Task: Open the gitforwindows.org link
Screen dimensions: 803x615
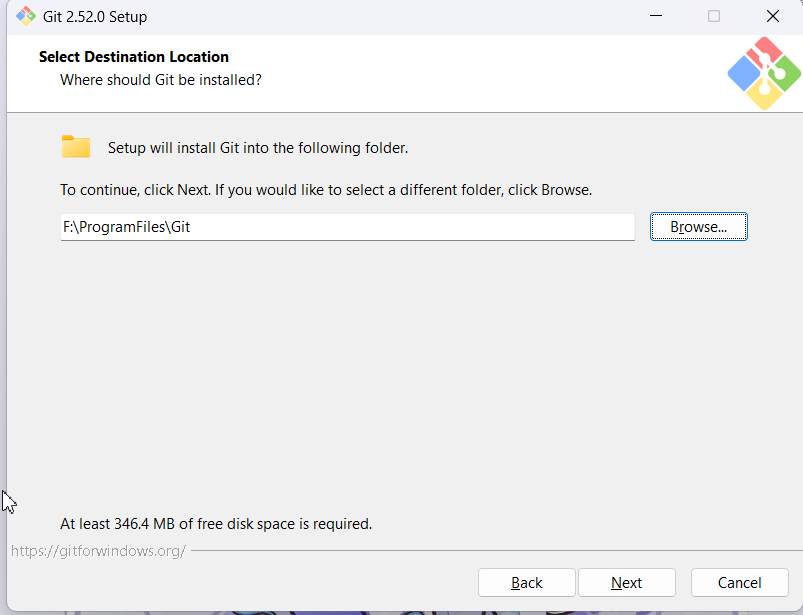Action: 98,551
